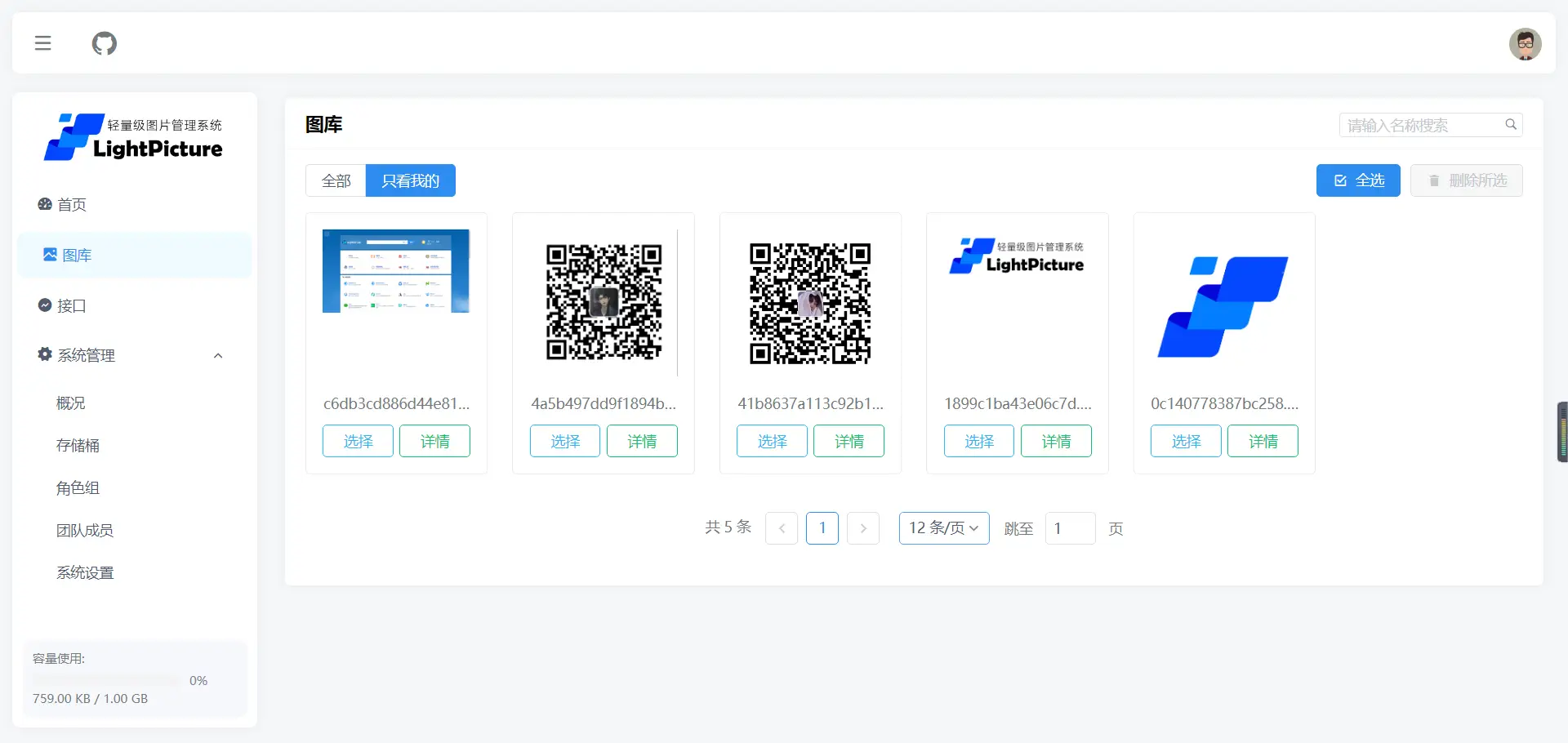Viewport: 1568px width, 743px height.
Task: Visit the GitHub repository icon
Action: click(x=104, y=43)
